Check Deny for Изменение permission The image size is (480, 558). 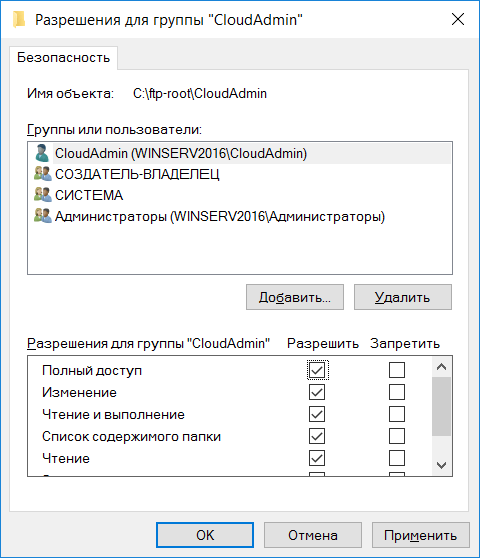tap(397, 392)
